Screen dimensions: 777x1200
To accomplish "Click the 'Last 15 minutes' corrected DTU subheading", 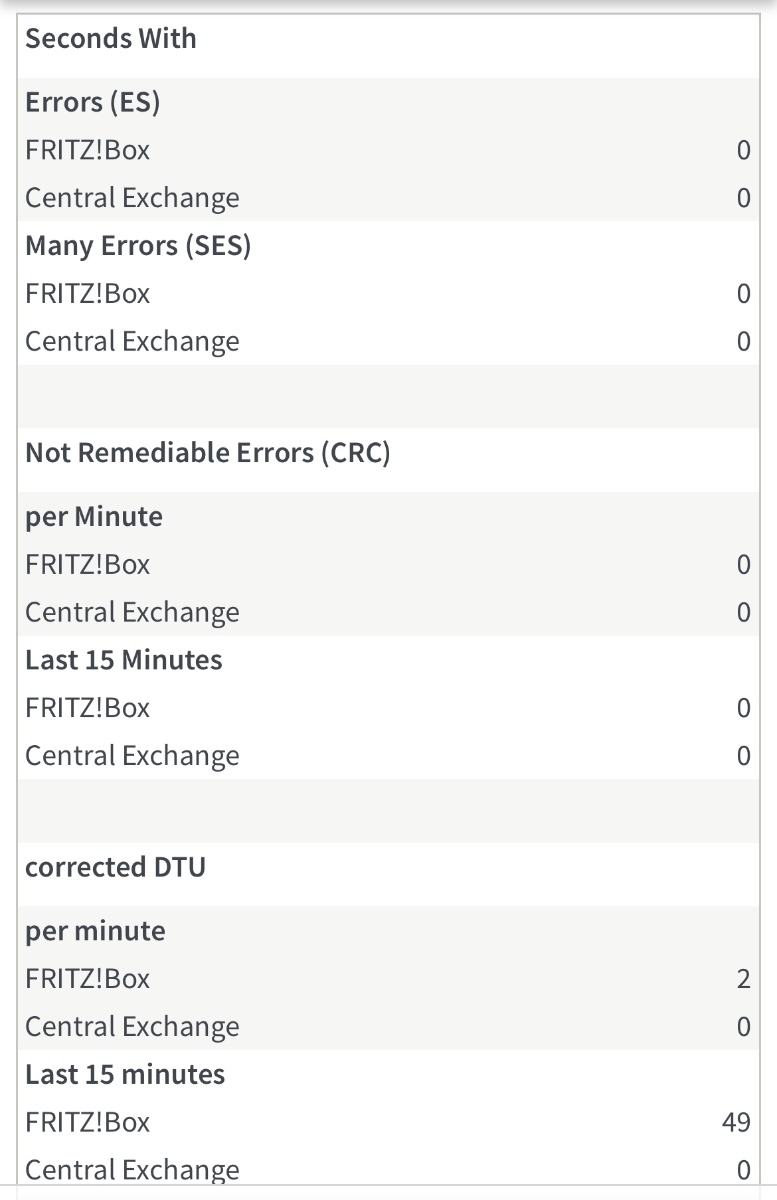I will point(125,1074).
